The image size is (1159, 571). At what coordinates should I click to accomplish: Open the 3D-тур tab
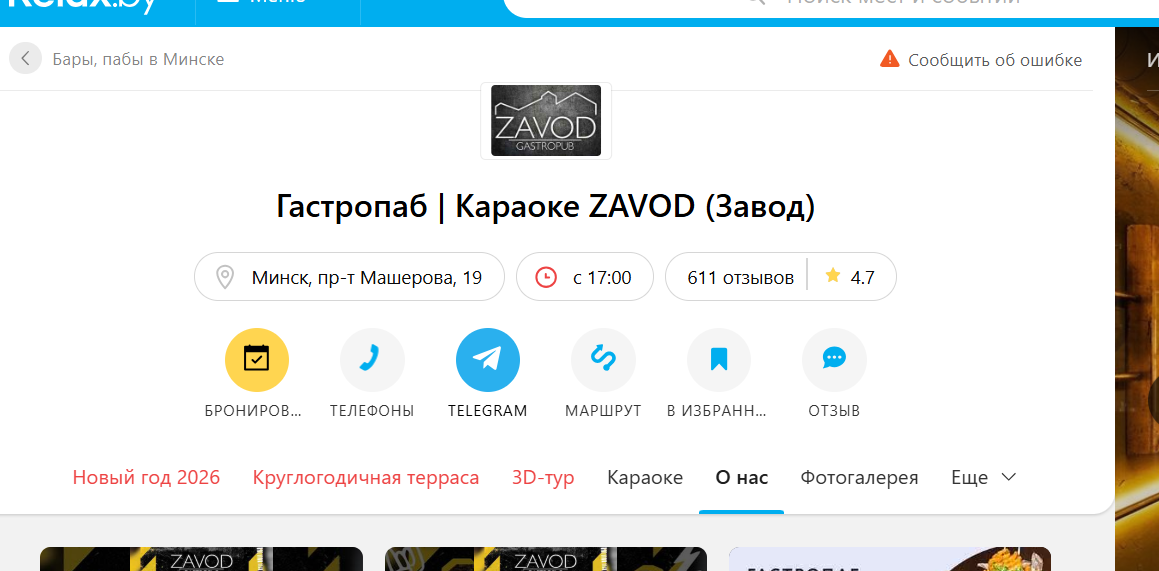pyautogui.click(x=543, y=477)
